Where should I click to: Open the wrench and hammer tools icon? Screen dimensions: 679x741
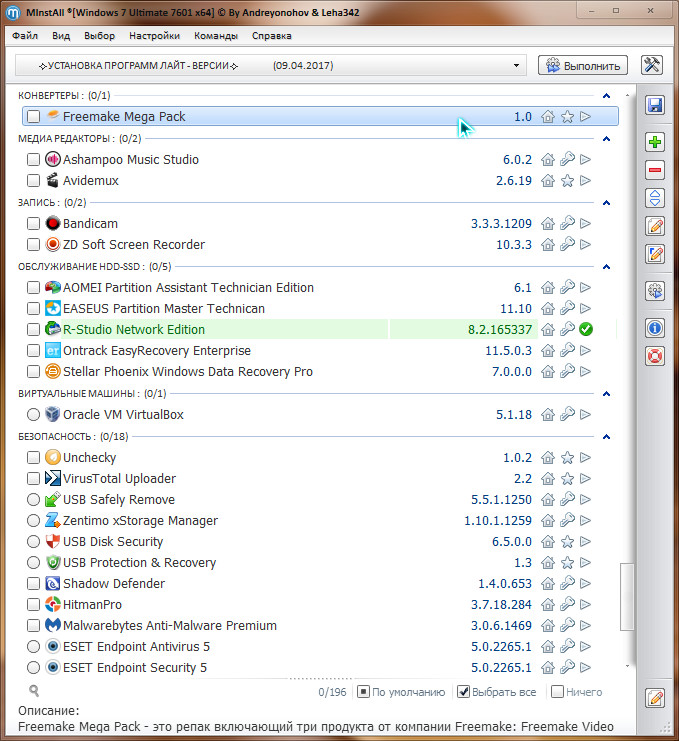pyautogui.click(x=652, y=65)
